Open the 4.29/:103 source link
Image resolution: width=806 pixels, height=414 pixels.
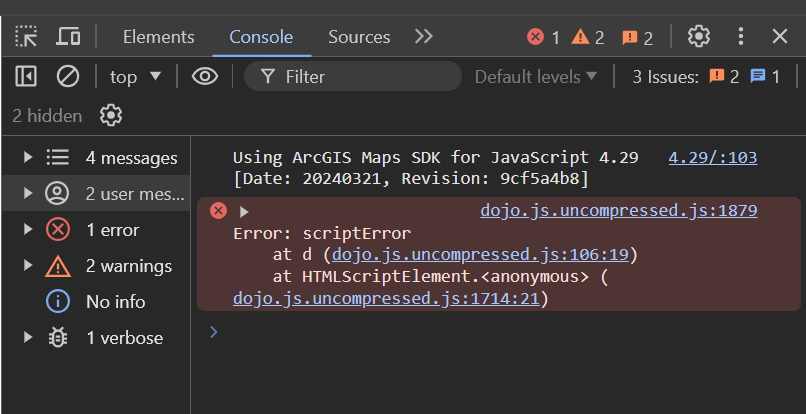[712, 157]
